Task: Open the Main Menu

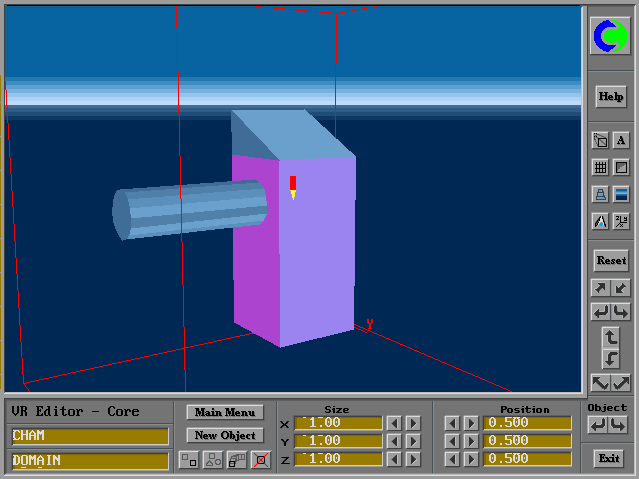Action: (x=224, y=412)
